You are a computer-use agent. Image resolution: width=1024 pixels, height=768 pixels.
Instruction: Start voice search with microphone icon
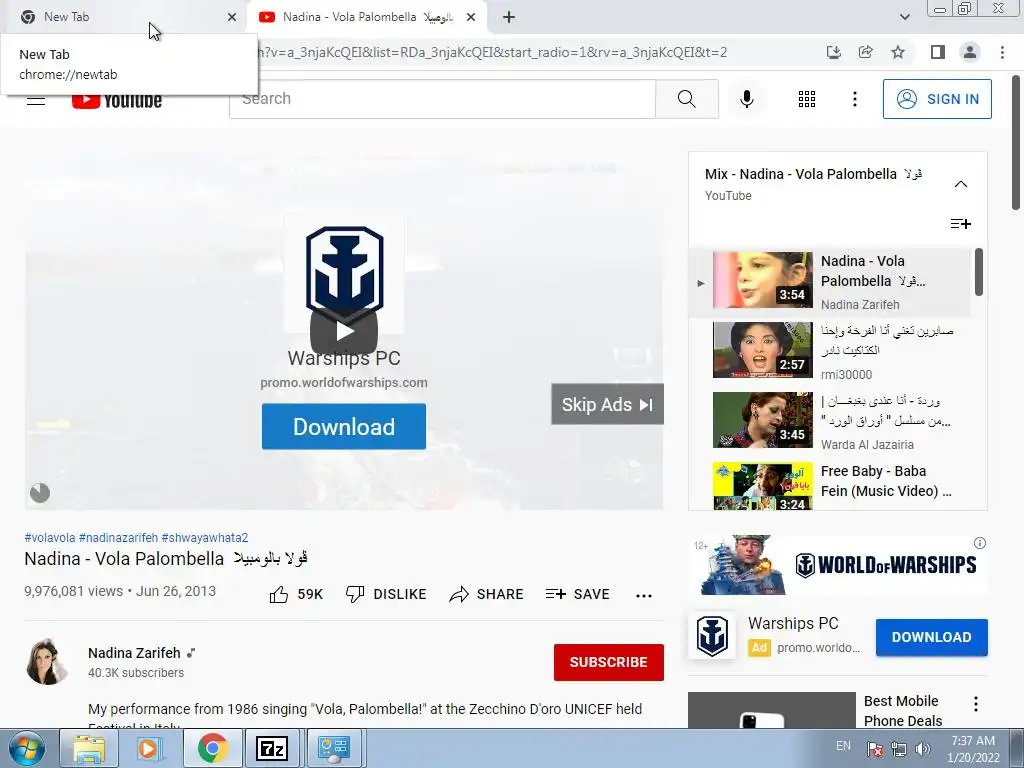click(x=746, y=99)
